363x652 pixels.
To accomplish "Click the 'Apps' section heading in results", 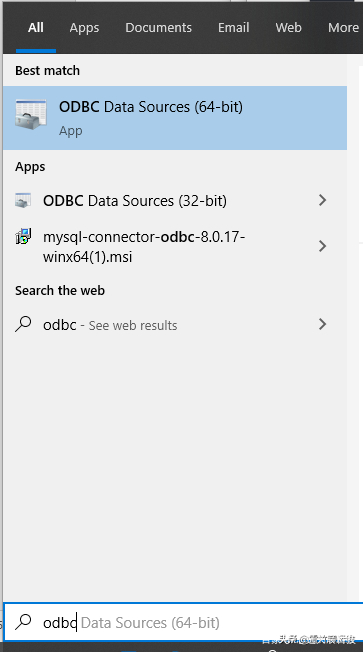I will pyautogui.click(x=30, y=167).
